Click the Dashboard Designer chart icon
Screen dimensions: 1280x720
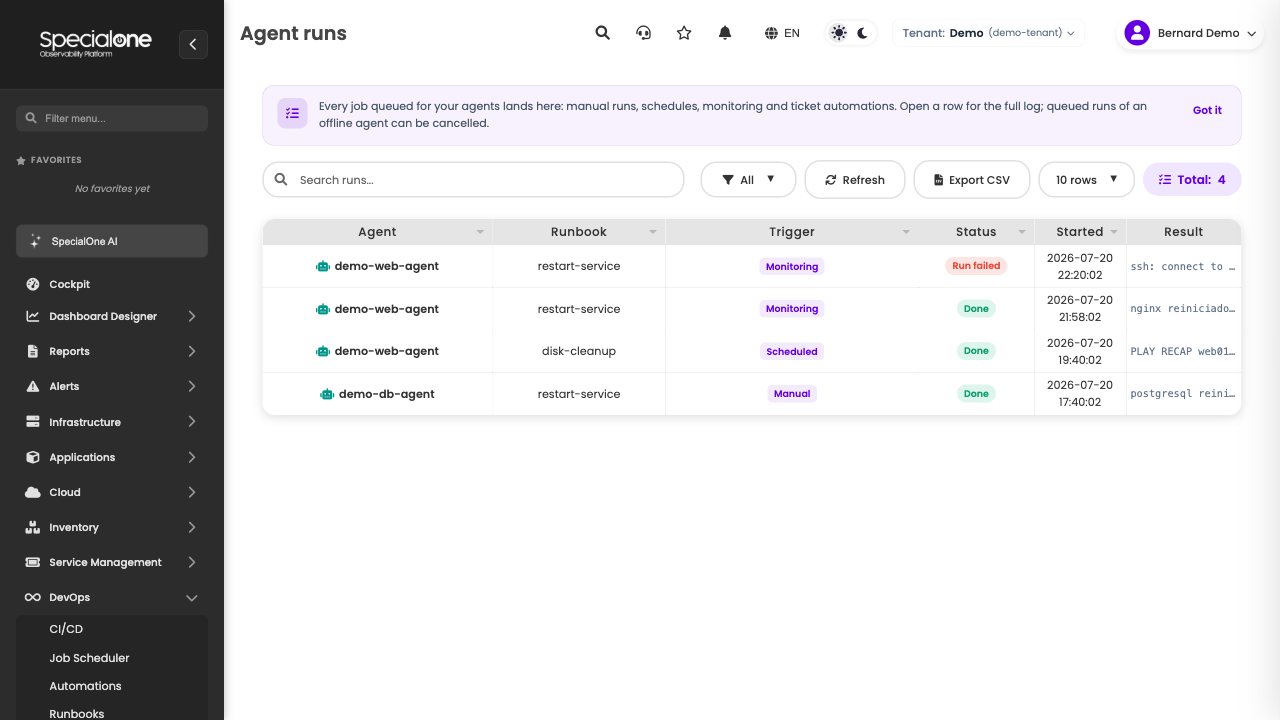pos(33,316)
